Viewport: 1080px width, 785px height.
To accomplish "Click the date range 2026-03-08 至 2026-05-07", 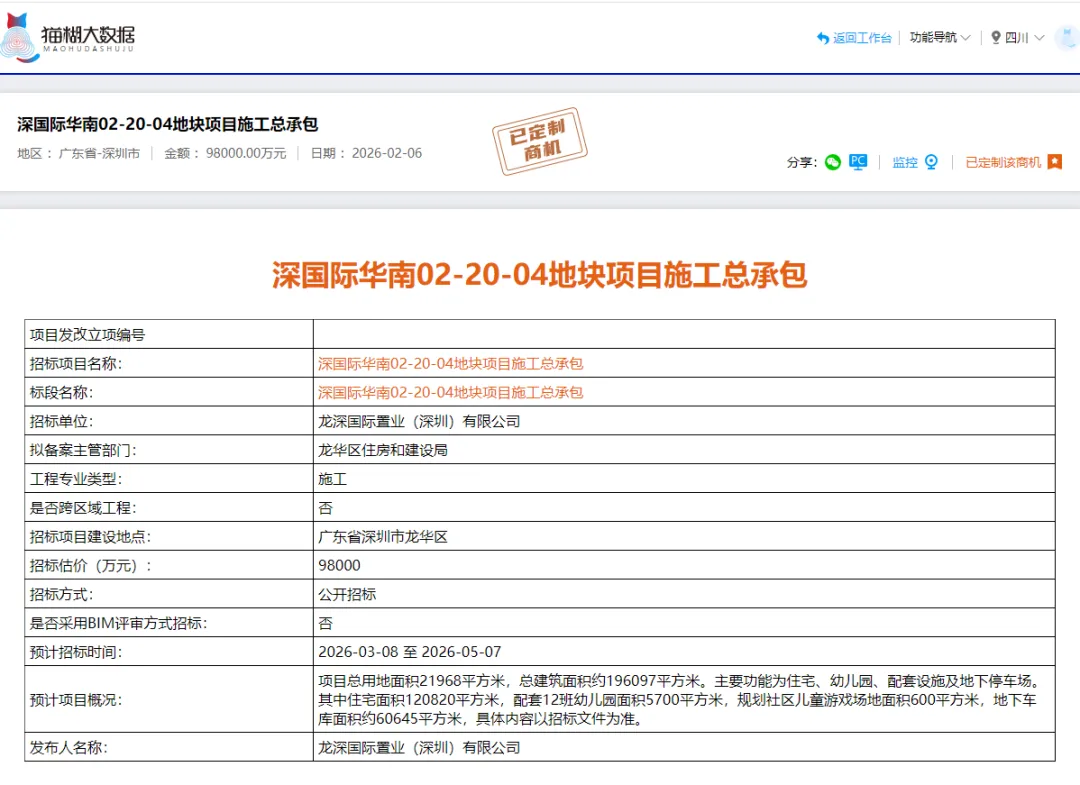I will pos(409,652).
